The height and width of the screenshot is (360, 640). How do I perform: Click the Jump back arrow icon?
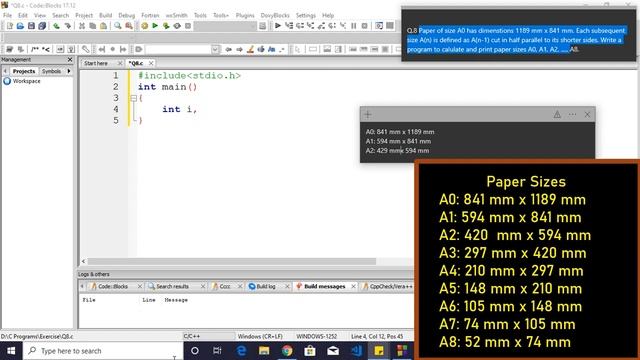click(x=229, y=49)
